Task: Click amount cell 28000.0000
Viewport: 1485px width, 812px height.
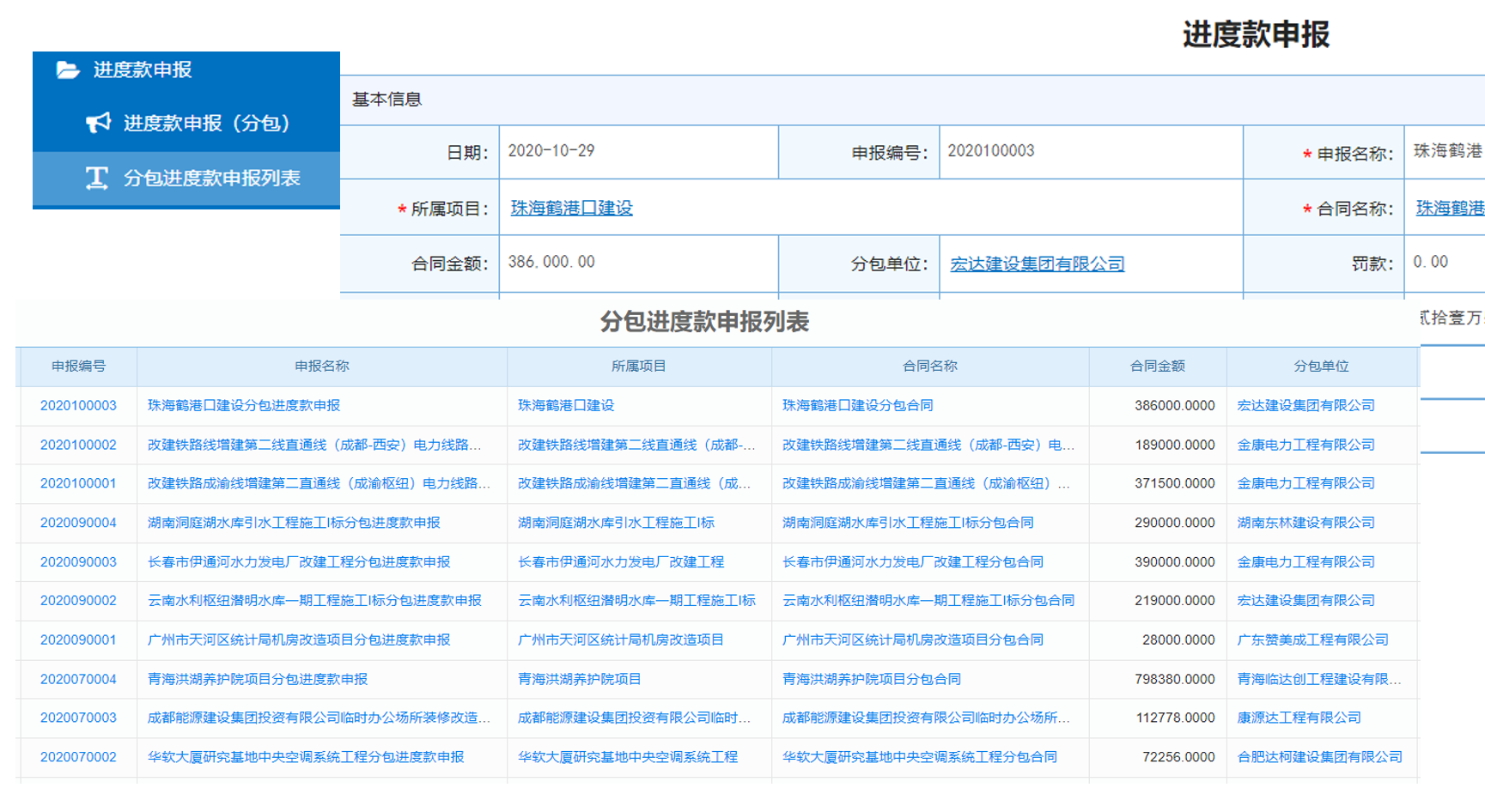Action: click(1178, 641)
